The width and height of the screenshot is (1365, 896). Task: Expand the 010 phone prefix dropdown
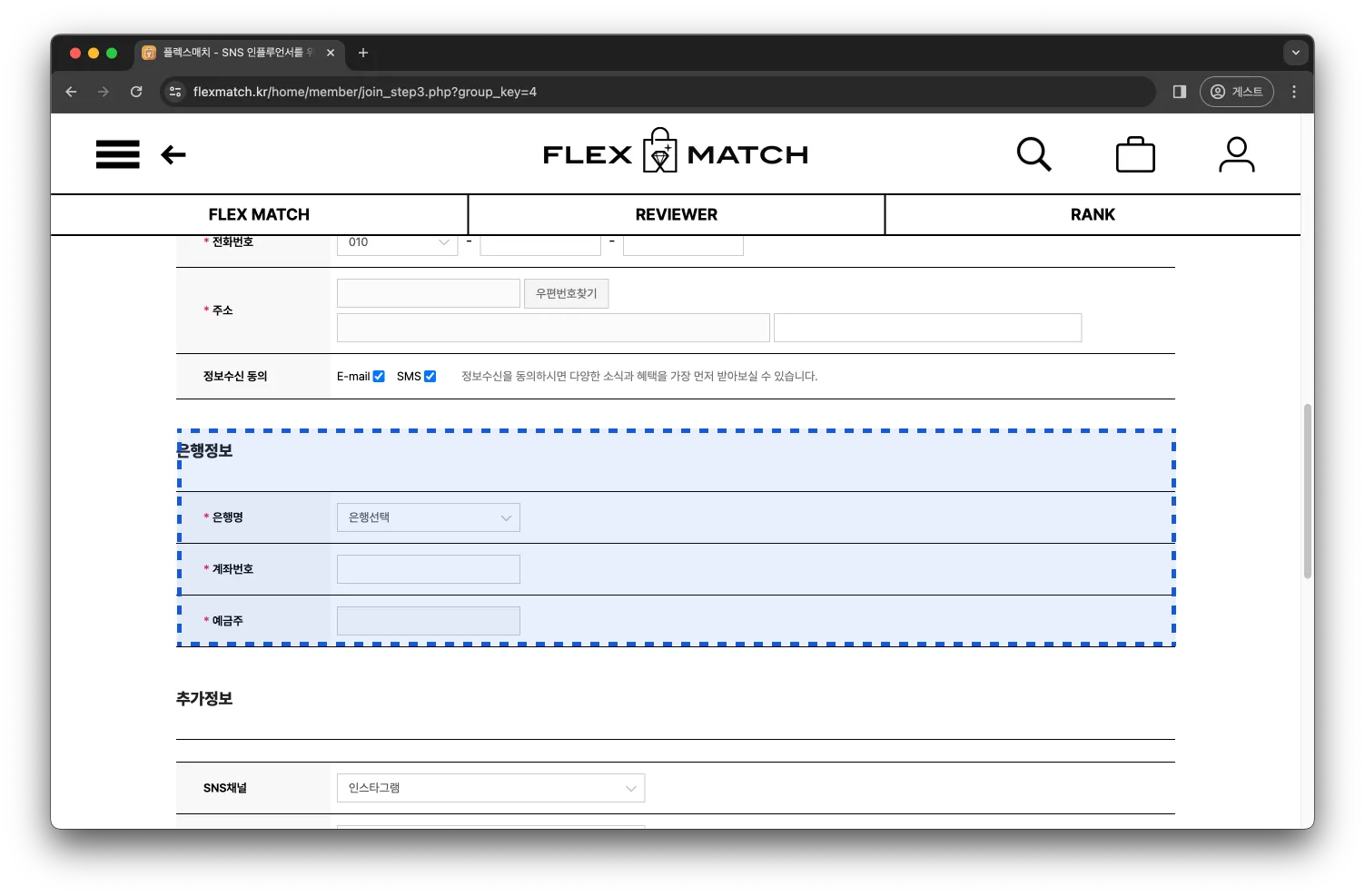[x=398, y=242]
